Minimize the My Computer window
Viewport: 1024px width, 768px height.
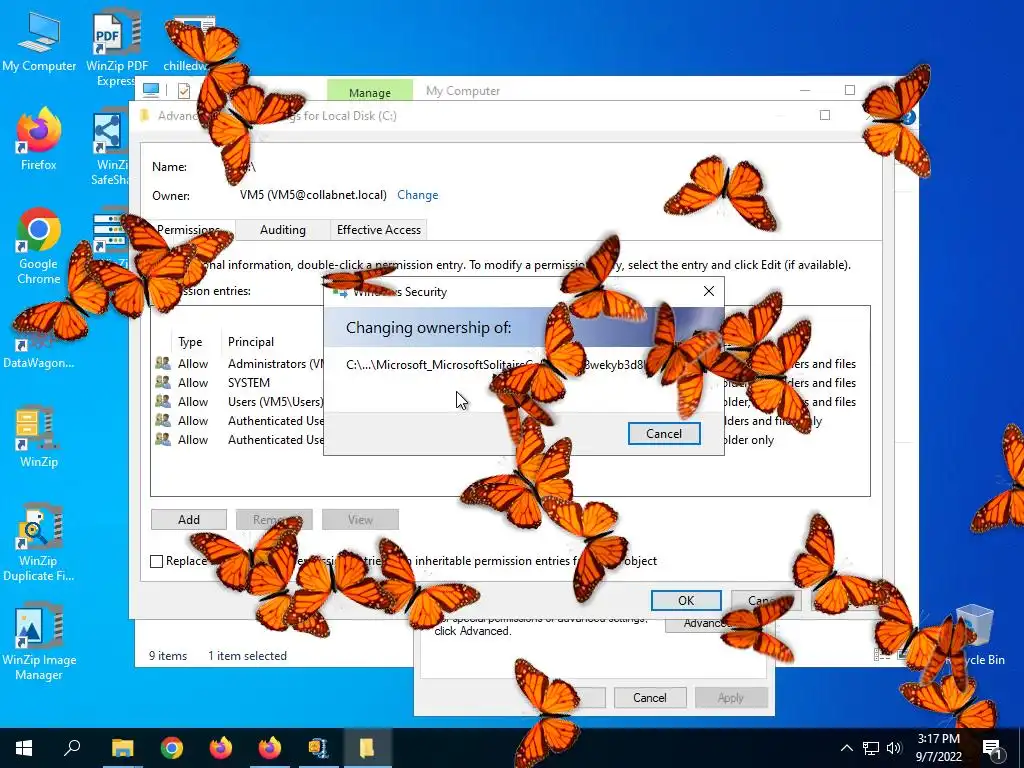click(805, 90)
